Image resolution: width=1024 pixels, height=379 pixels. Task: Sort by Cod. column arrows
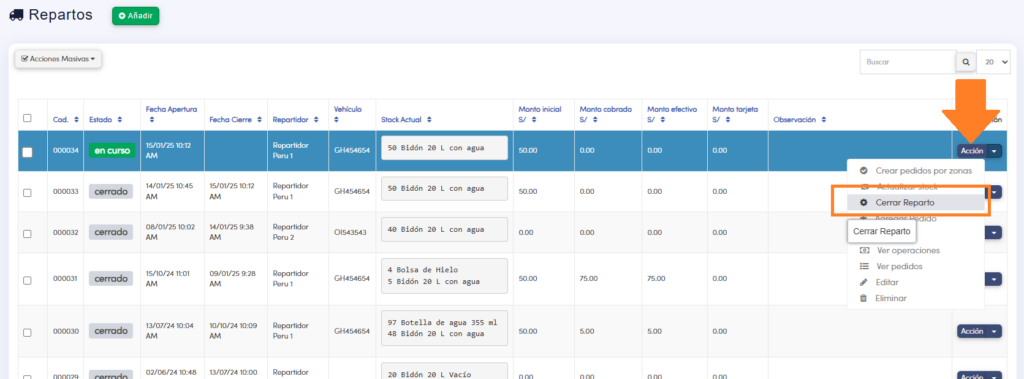click(x=76, y=120)
